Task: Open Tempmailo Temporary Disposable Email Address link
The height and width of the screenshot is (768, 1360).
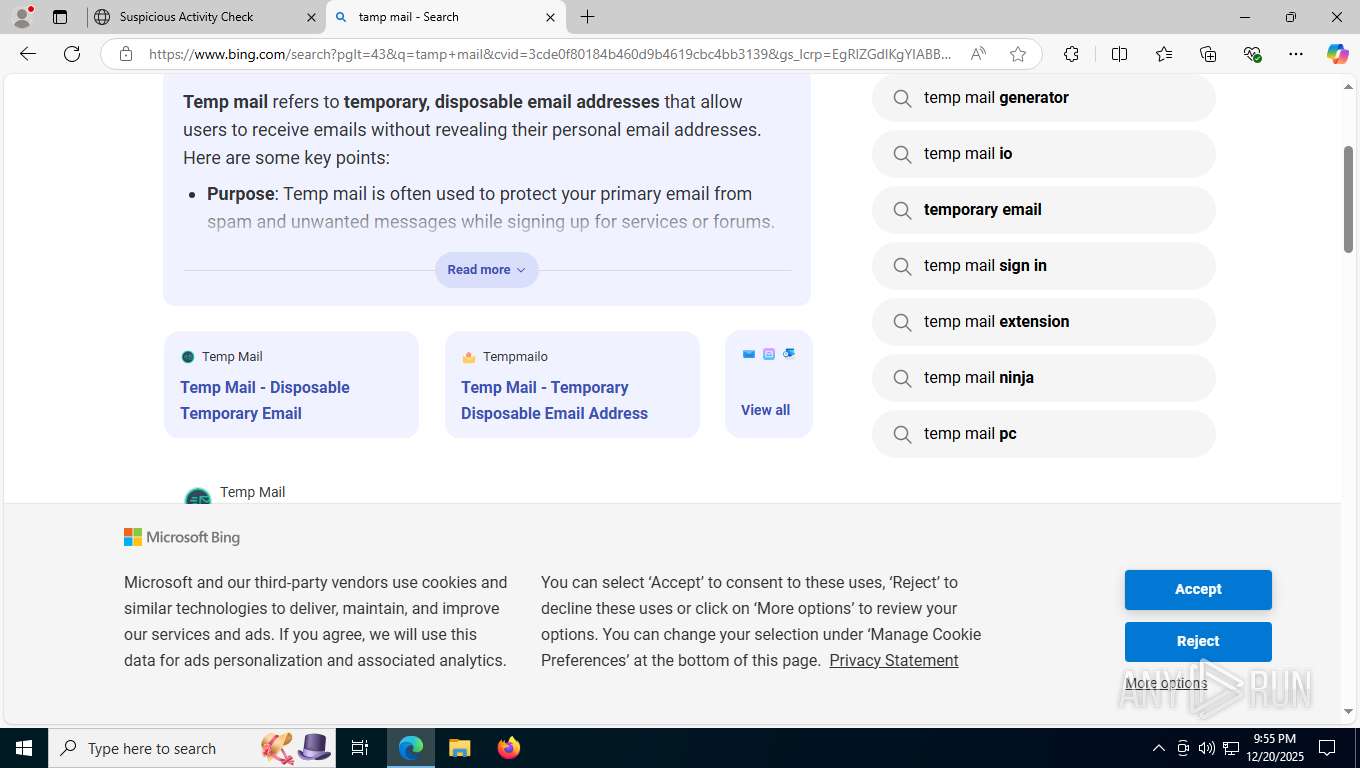Action: 554,400
